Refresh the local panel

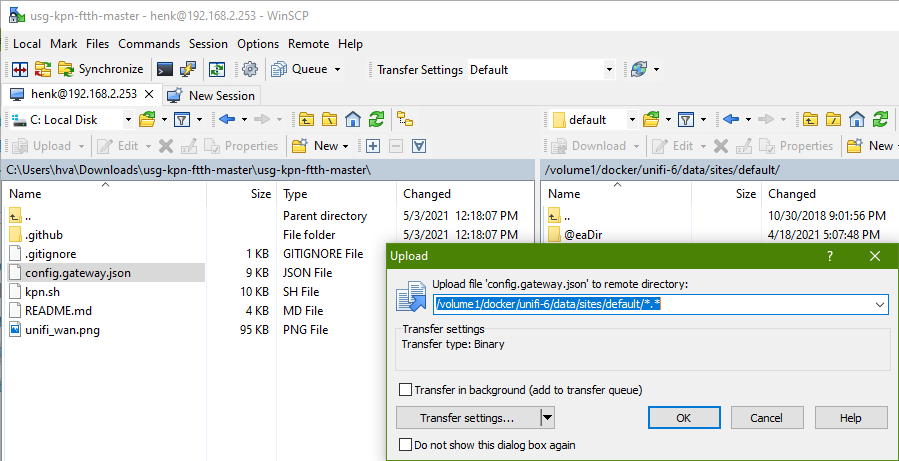[376, 120]
